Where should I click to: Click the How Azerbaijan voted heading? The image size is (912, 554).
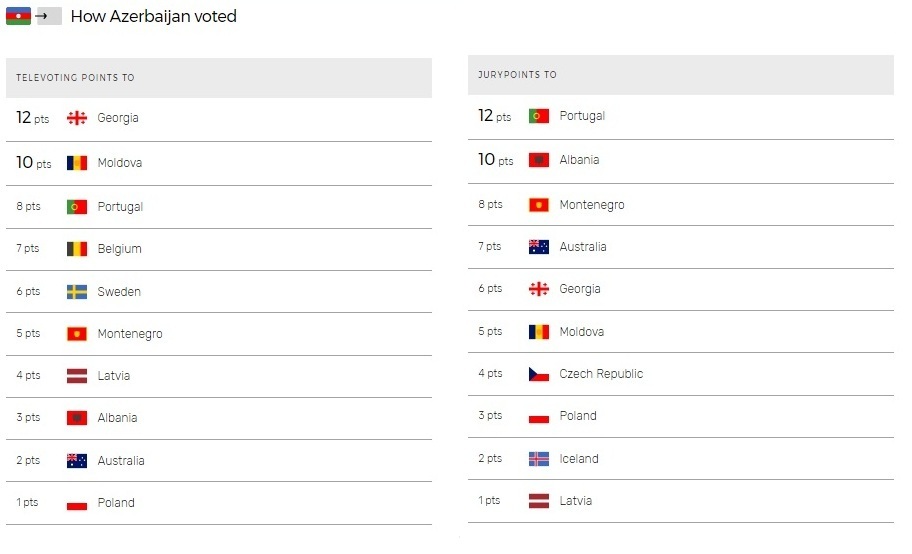pos(154,16)
